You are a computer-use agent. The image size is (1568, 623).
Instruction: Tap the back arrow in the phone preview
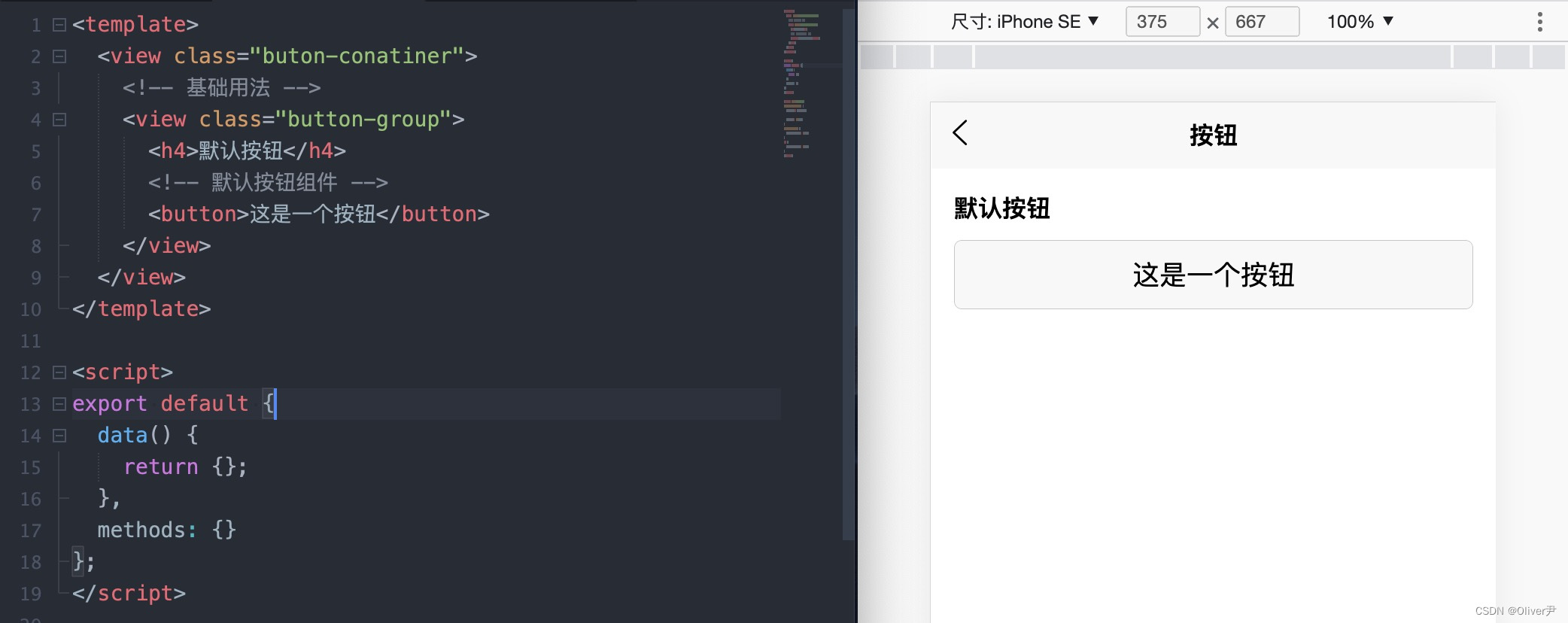(x=960, y=133)
